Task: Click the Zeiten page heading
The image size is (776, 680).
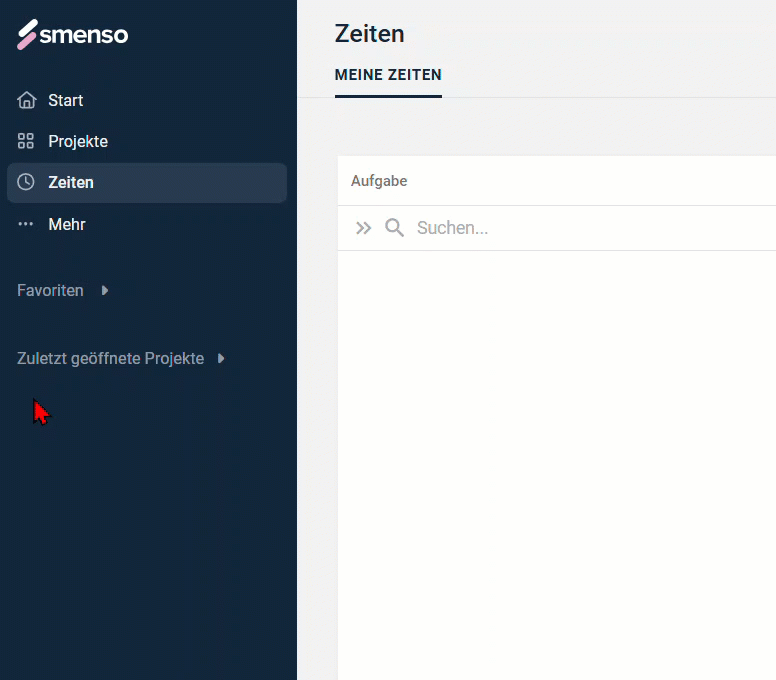Action: click(370, 34)
